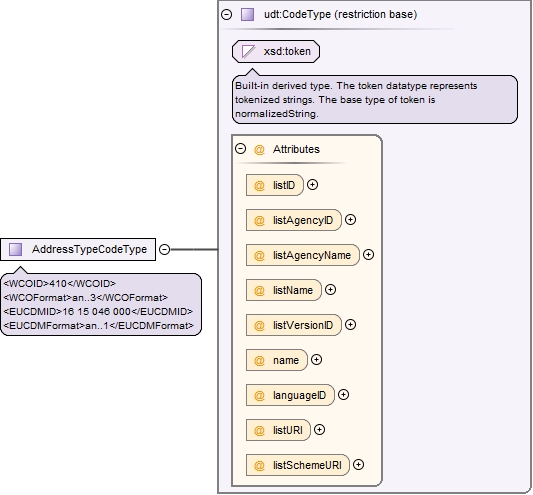Select the AddressTypeCodeType label
533x495 pixels.
coord(89,250)
